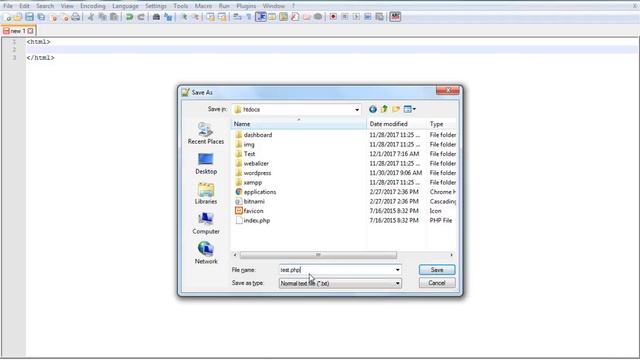
Task: Select the index.php file
Action: pyautogui.click(x=253, y=220)
